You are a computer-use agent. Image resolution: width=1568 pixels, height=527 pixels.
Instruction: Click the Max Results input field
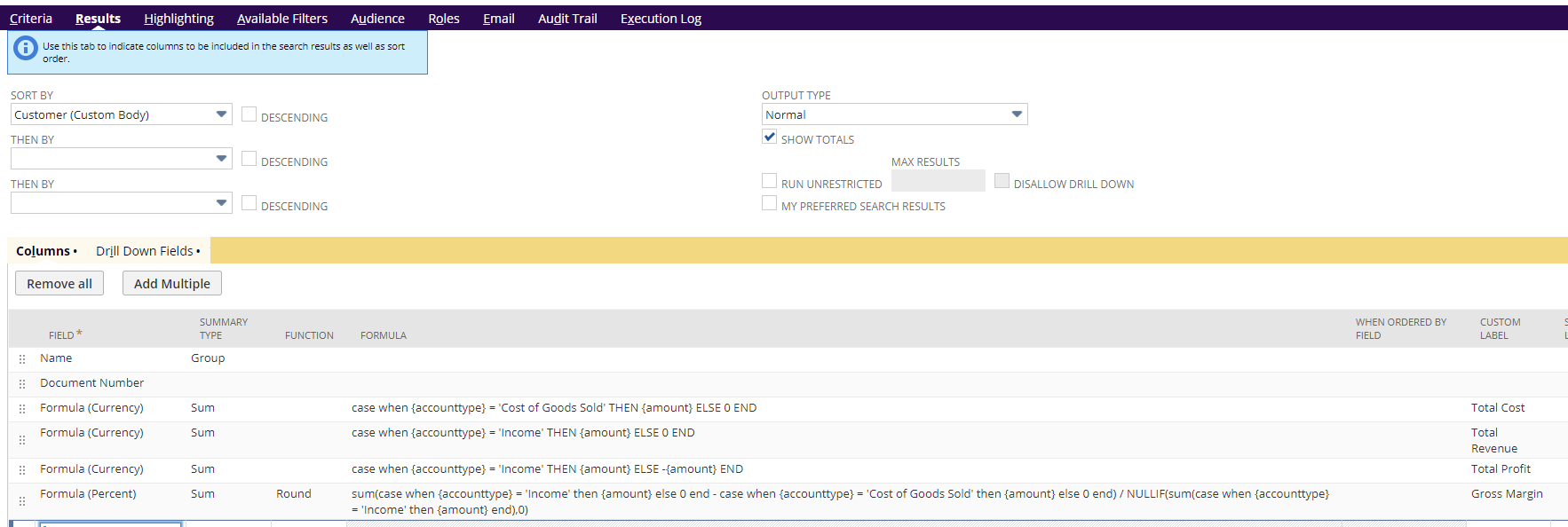pos(938,181)
